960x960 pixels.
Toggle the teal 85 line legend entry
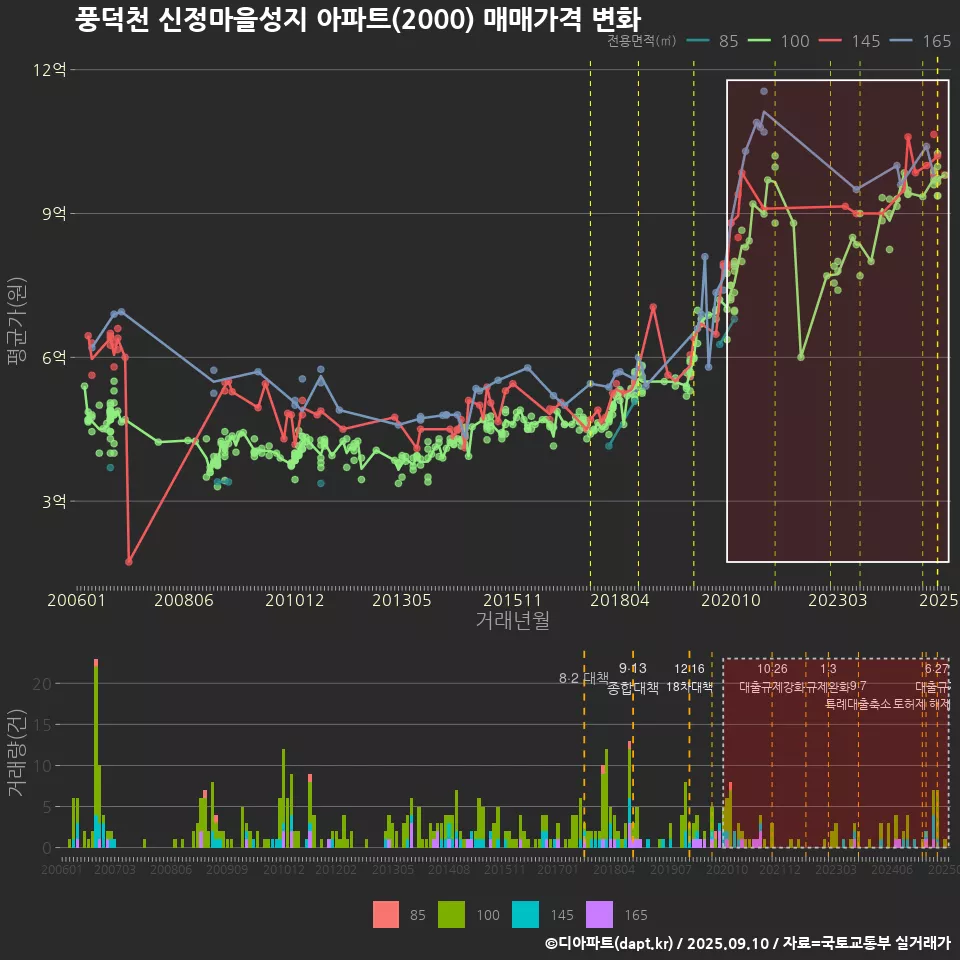pyautogui.click(x=713, y=41)
